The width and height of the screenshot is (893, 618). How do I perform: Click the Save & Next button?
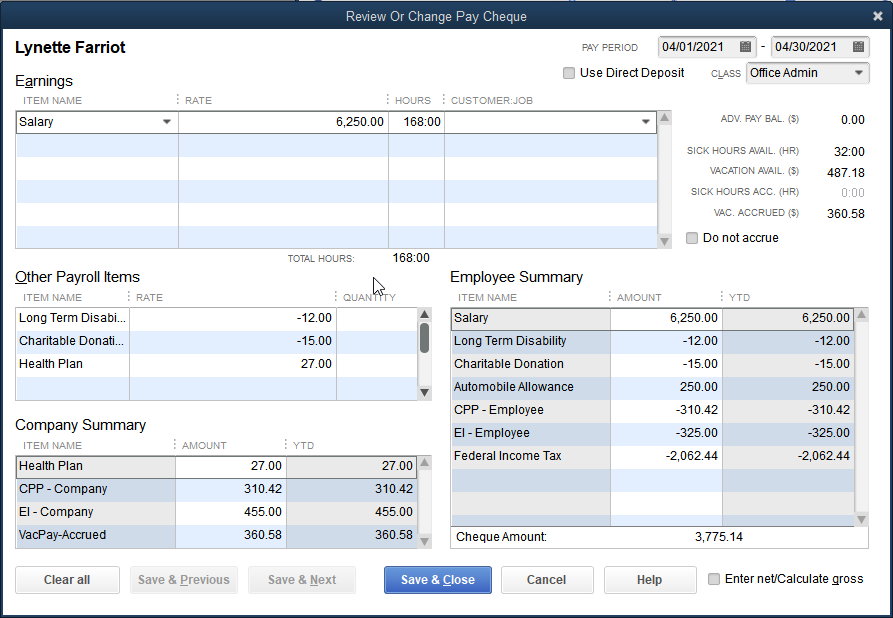[x=302, y=580]
